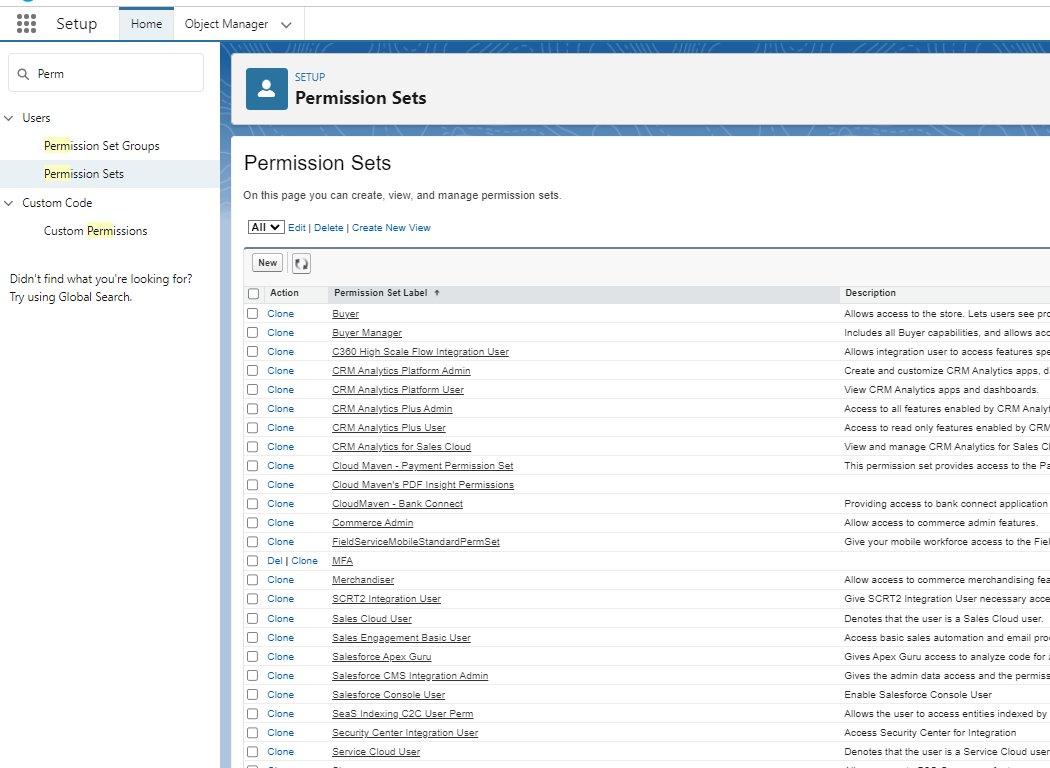Viewport: 1050px width, 768px height.
Task: Tick the checkbox for MFA row
Action: point(252,560)
